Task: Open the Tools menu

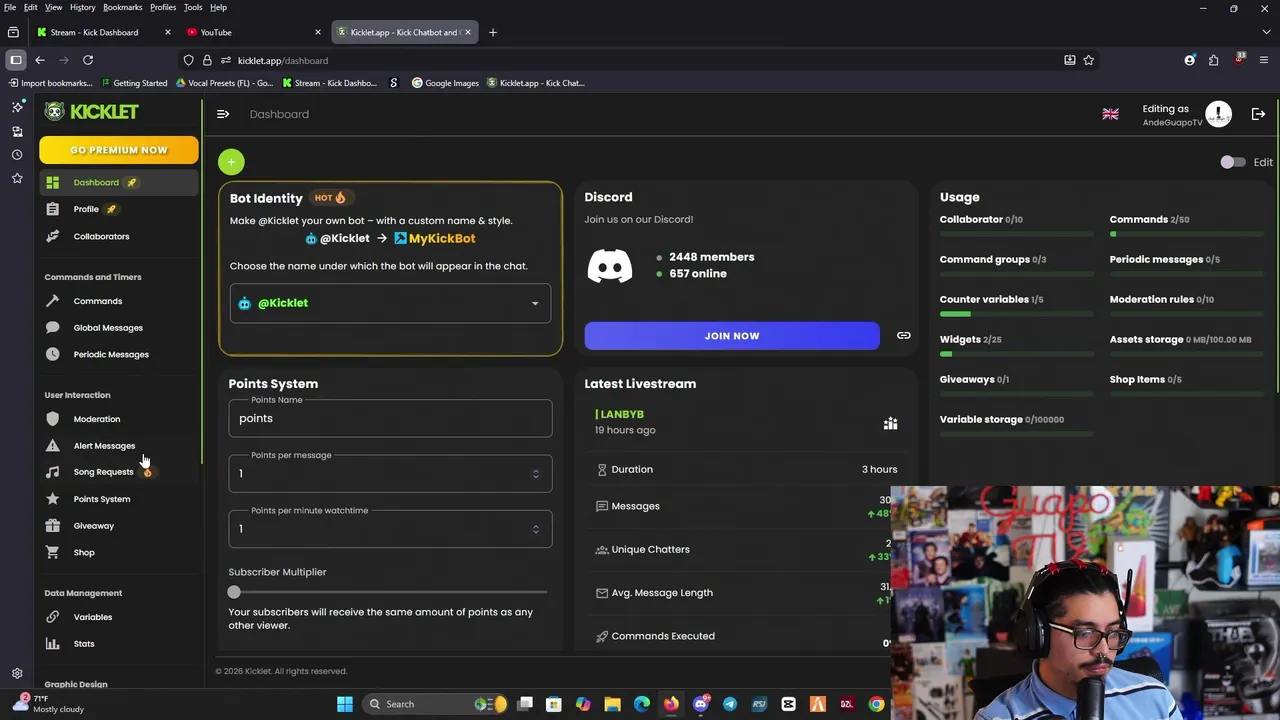Action: click(193, 7)
